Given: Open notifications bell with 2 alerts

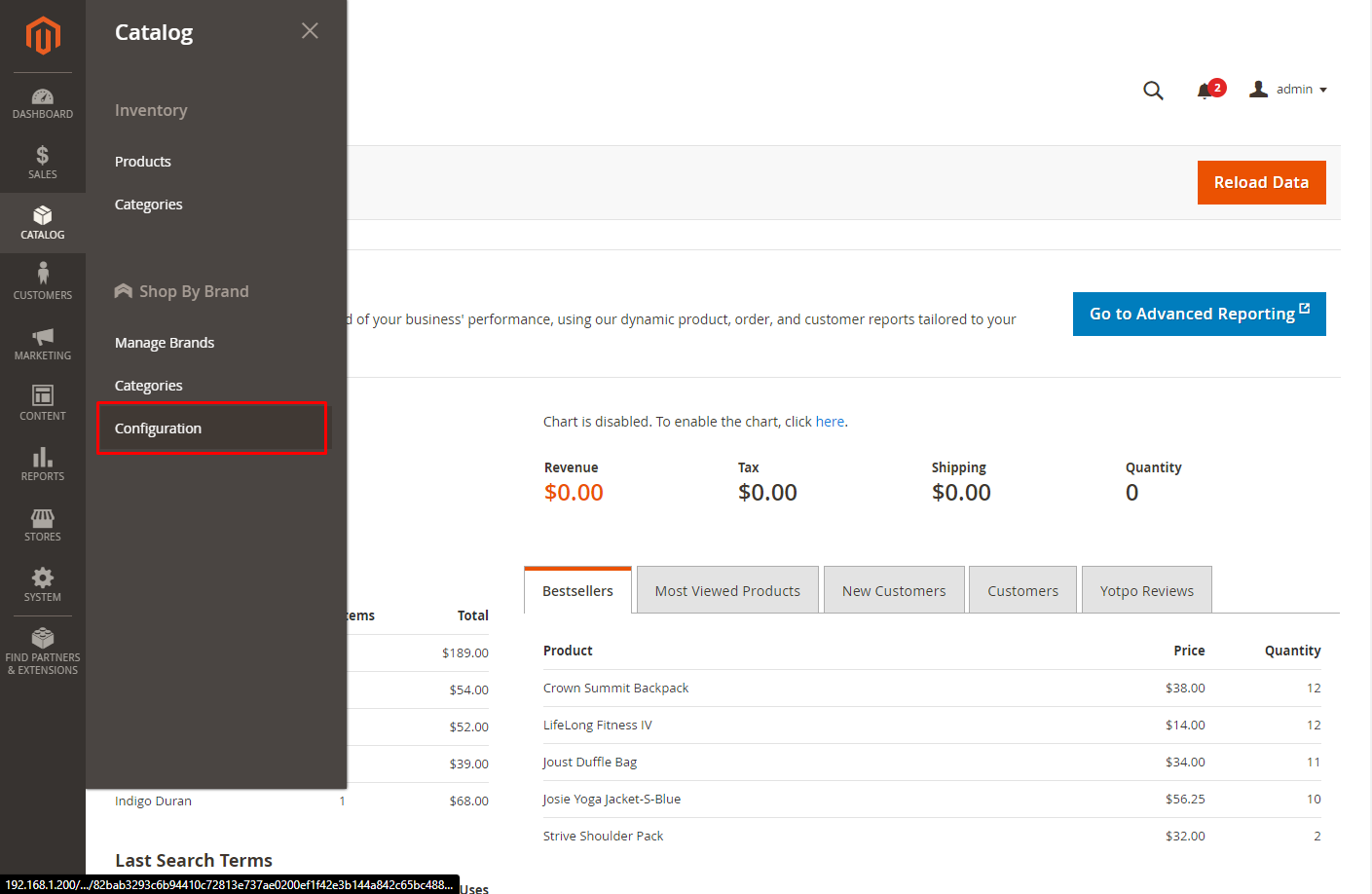Looking at the screenshot, I should (x=1205, y=91).
